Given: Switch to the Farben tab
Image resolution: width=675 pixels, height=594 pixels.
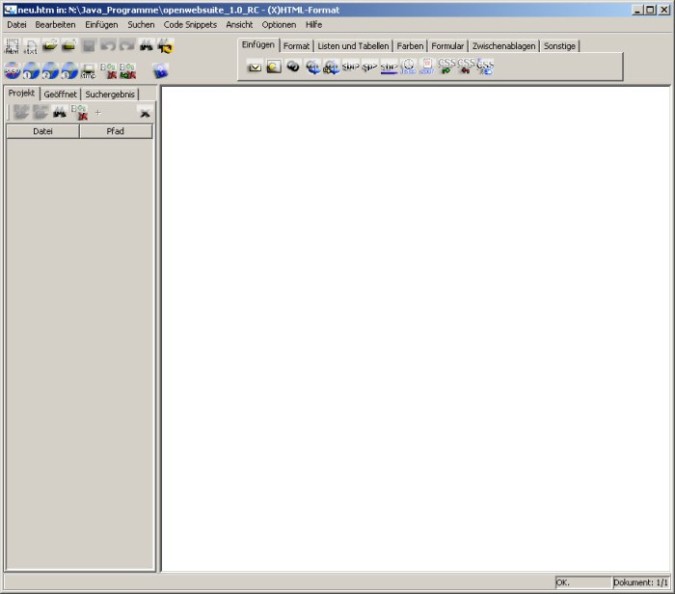Looking at the screenshot, I should [x=410, y=46].
